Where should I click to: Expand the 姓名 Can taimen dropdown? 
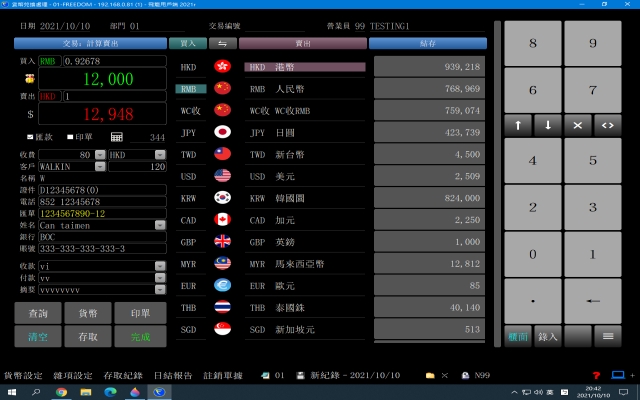point(160,225)
